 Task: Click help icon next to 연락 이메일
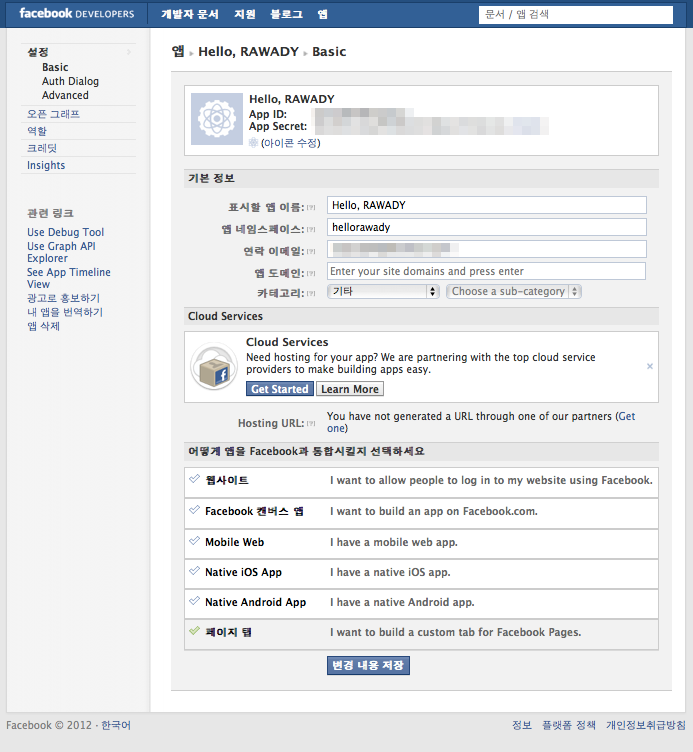pyautogui.click(x=311, y=251)
